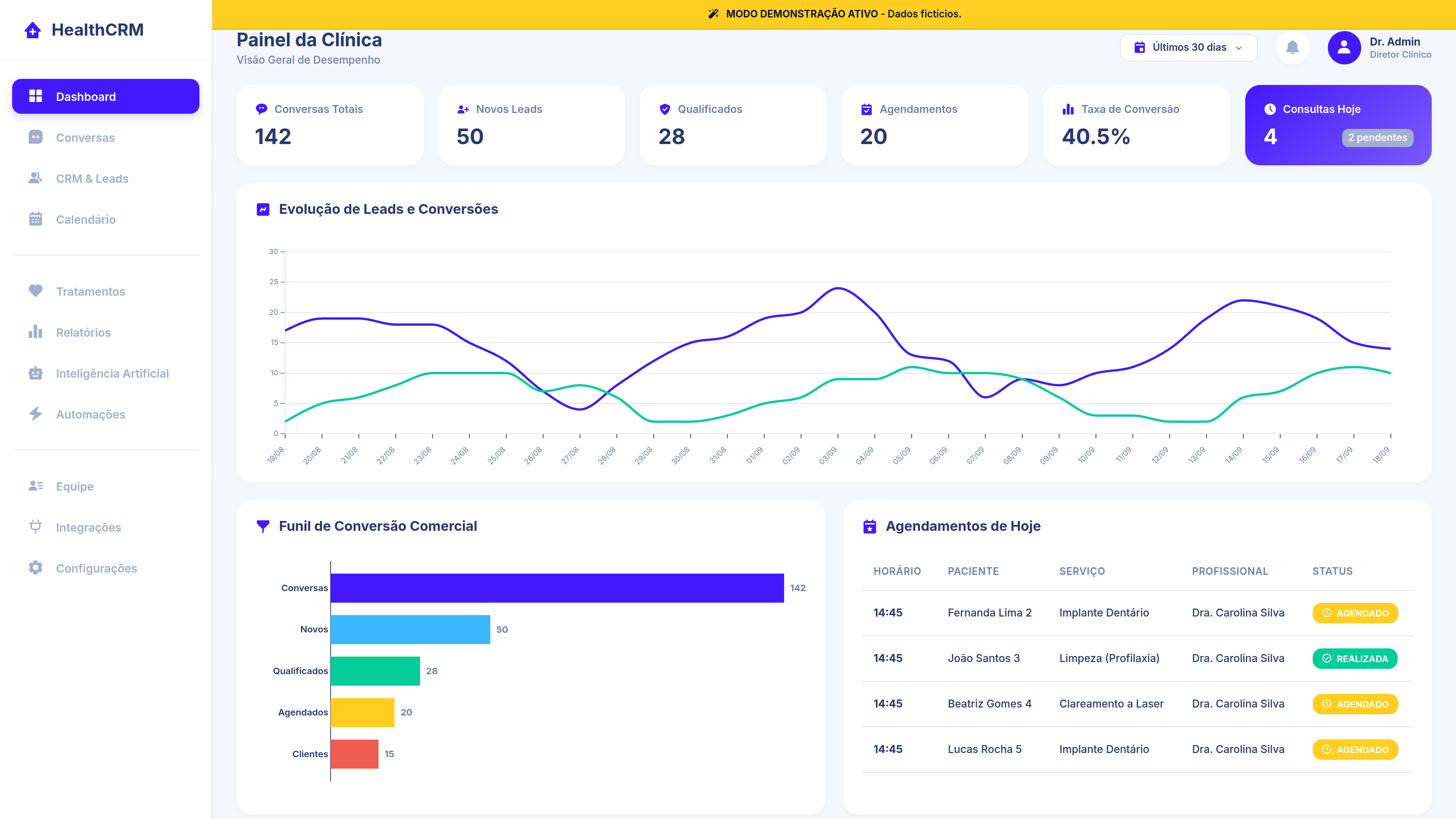Screen dimensions: 1456x819
Task: Click the Conversas Totais card
Action: pos(329,125)
